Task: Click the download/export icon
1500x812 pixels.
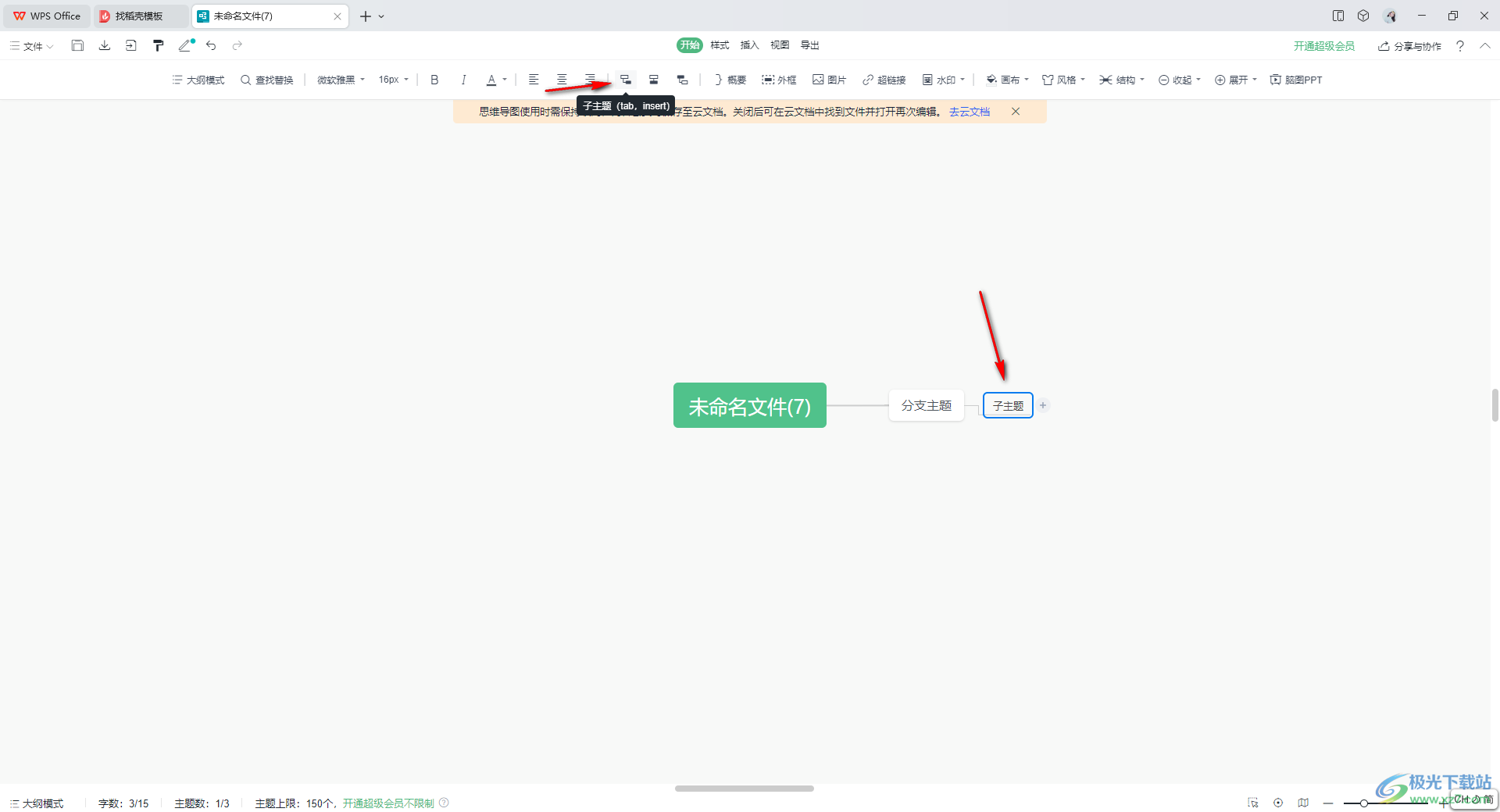Action: [104, 45]
